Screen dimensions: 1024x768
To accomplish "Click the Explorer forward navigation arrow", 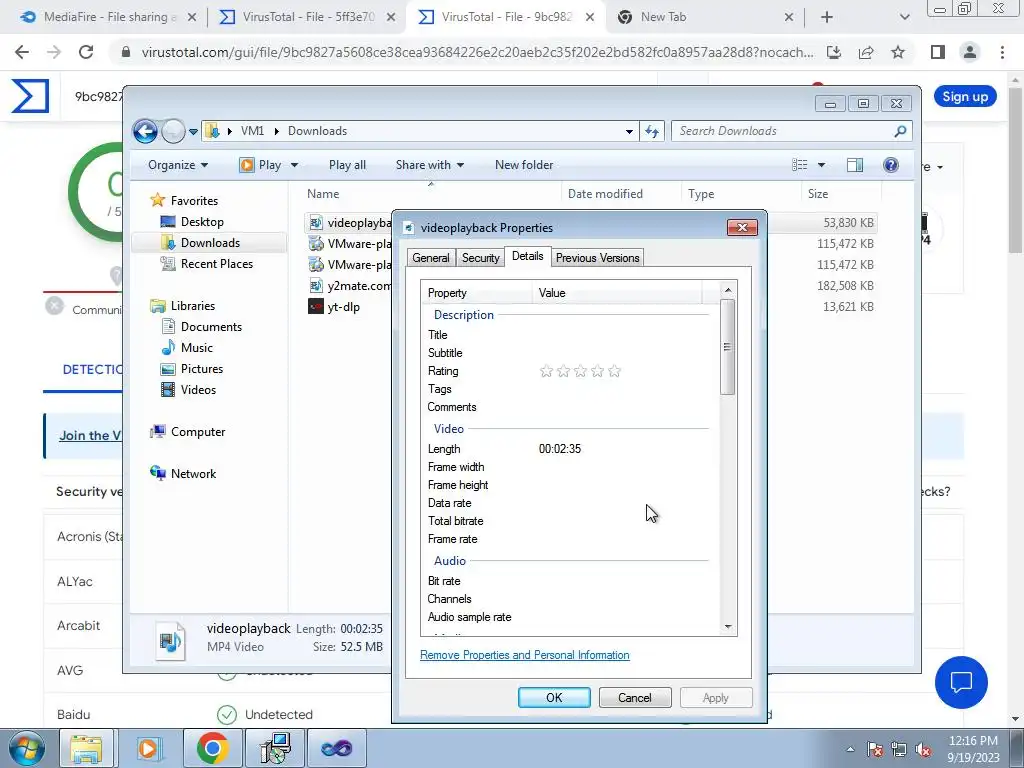I will coord(173,131).
